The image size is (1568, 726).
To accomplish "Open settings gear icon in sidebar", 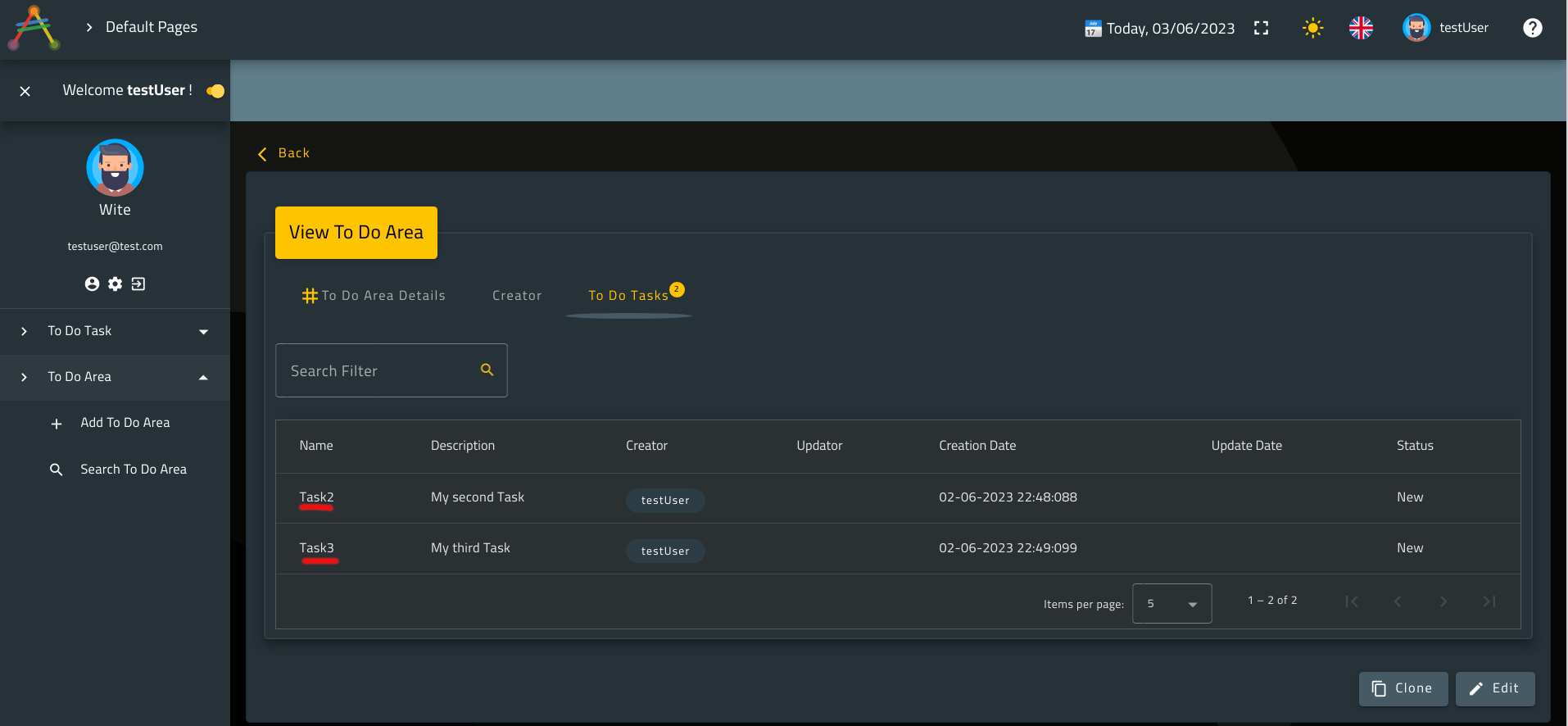I will 115,284.
